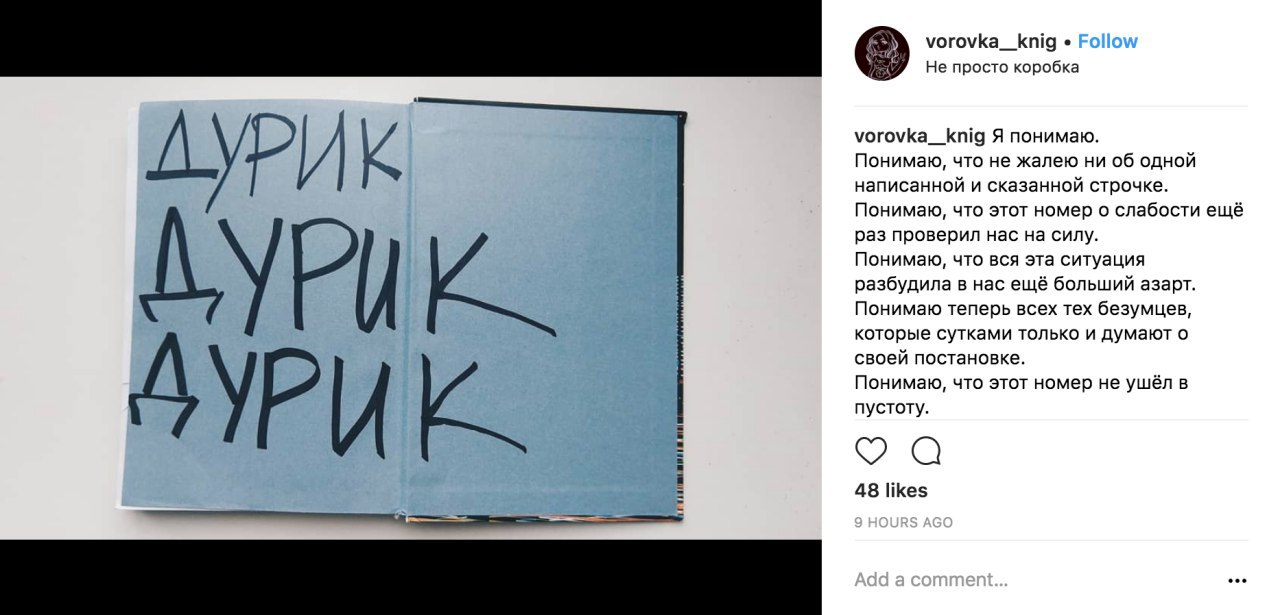Follow the vorovka__knig account

coord(1108,41)
